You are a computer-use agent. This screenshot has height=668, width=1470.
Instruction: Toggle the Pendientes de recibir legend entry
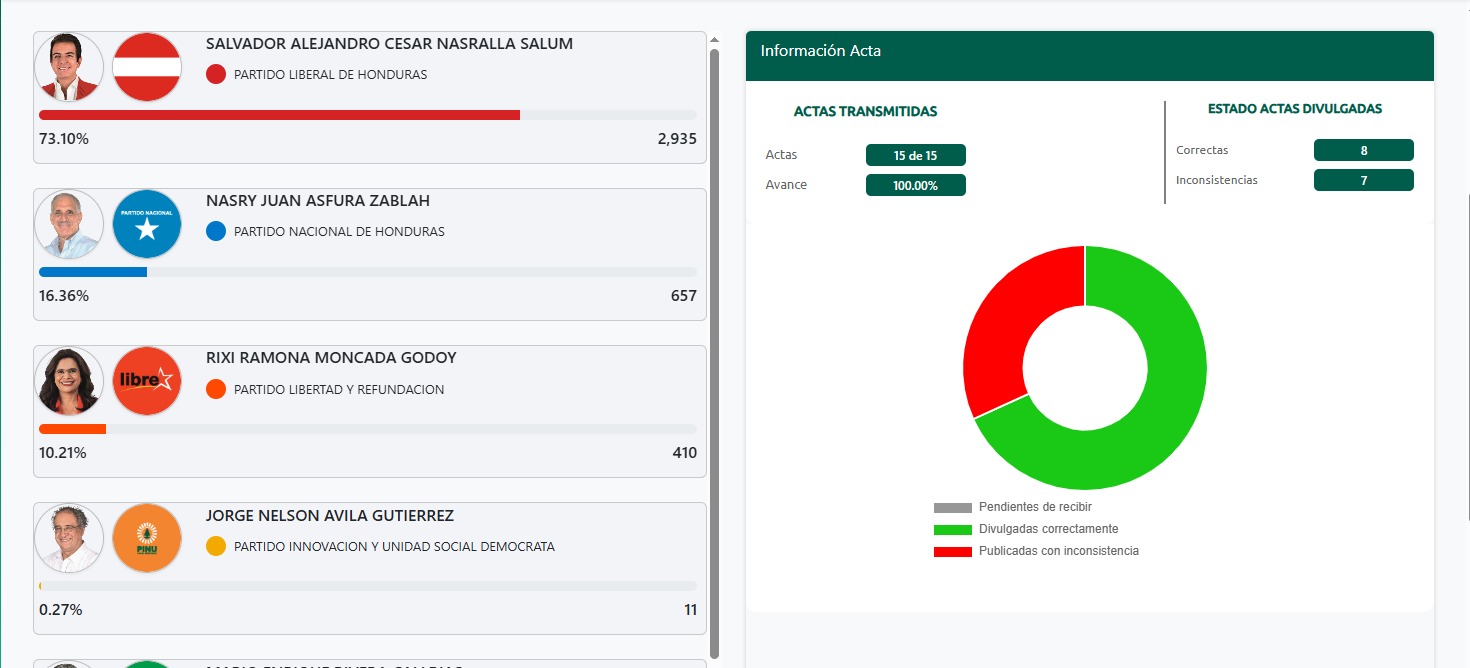[x=1019, y=507]
